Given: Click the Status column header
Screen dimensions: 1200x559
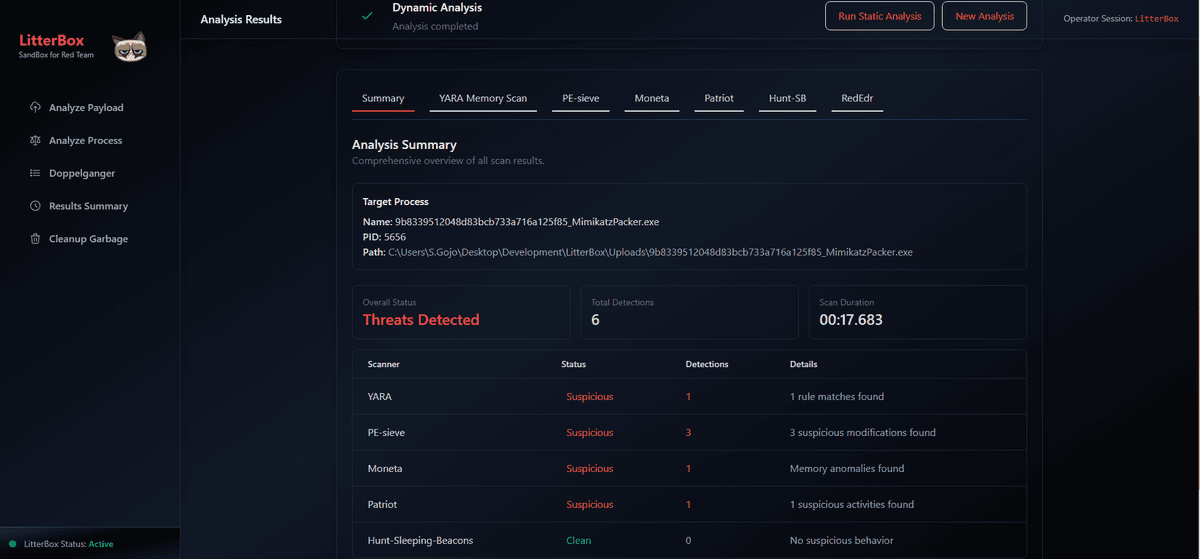Looking at the screenshot, I should pos(574,364).
